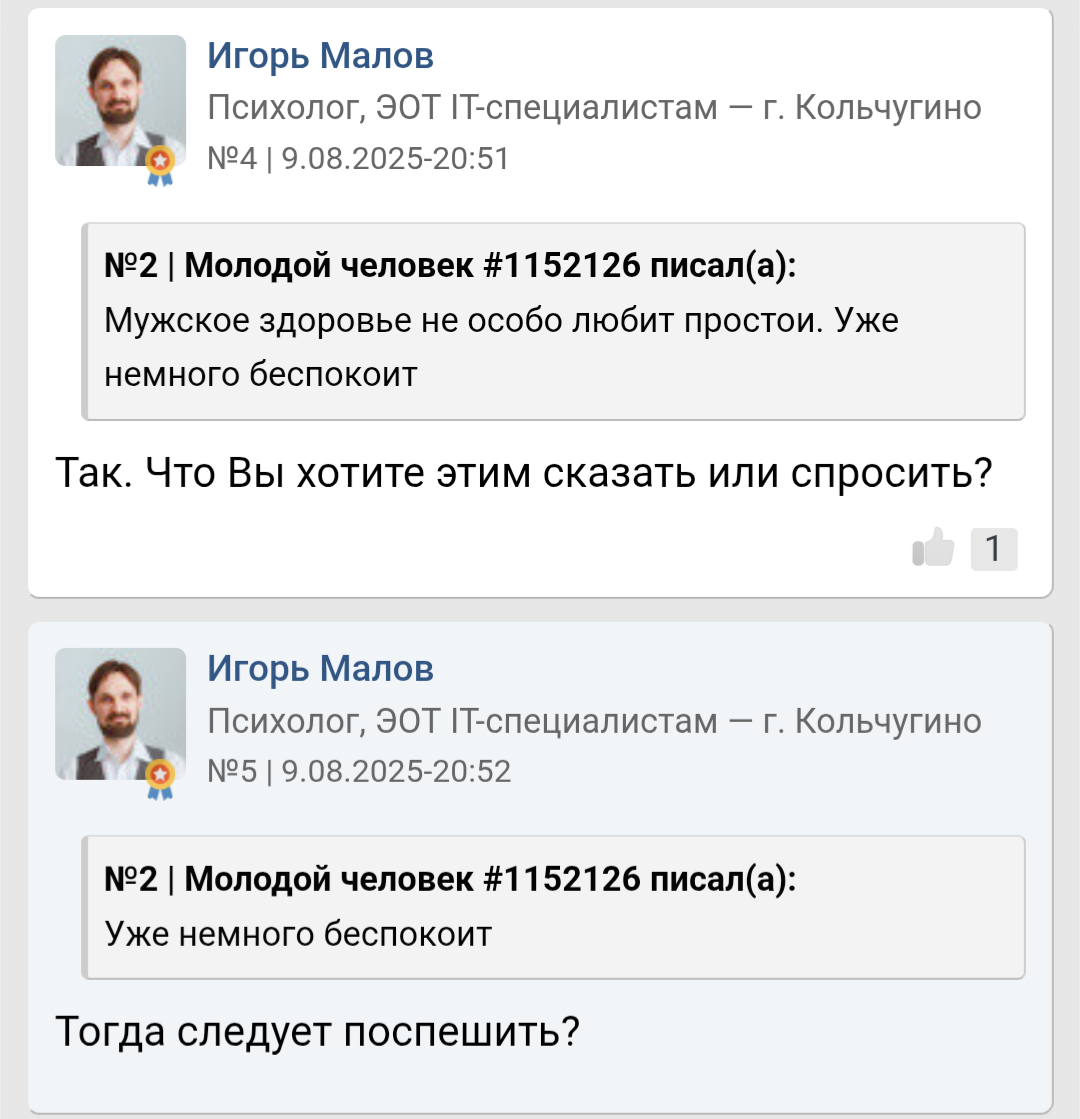Open Игорь Малов's profile from post №5 name

pos(321,668)
